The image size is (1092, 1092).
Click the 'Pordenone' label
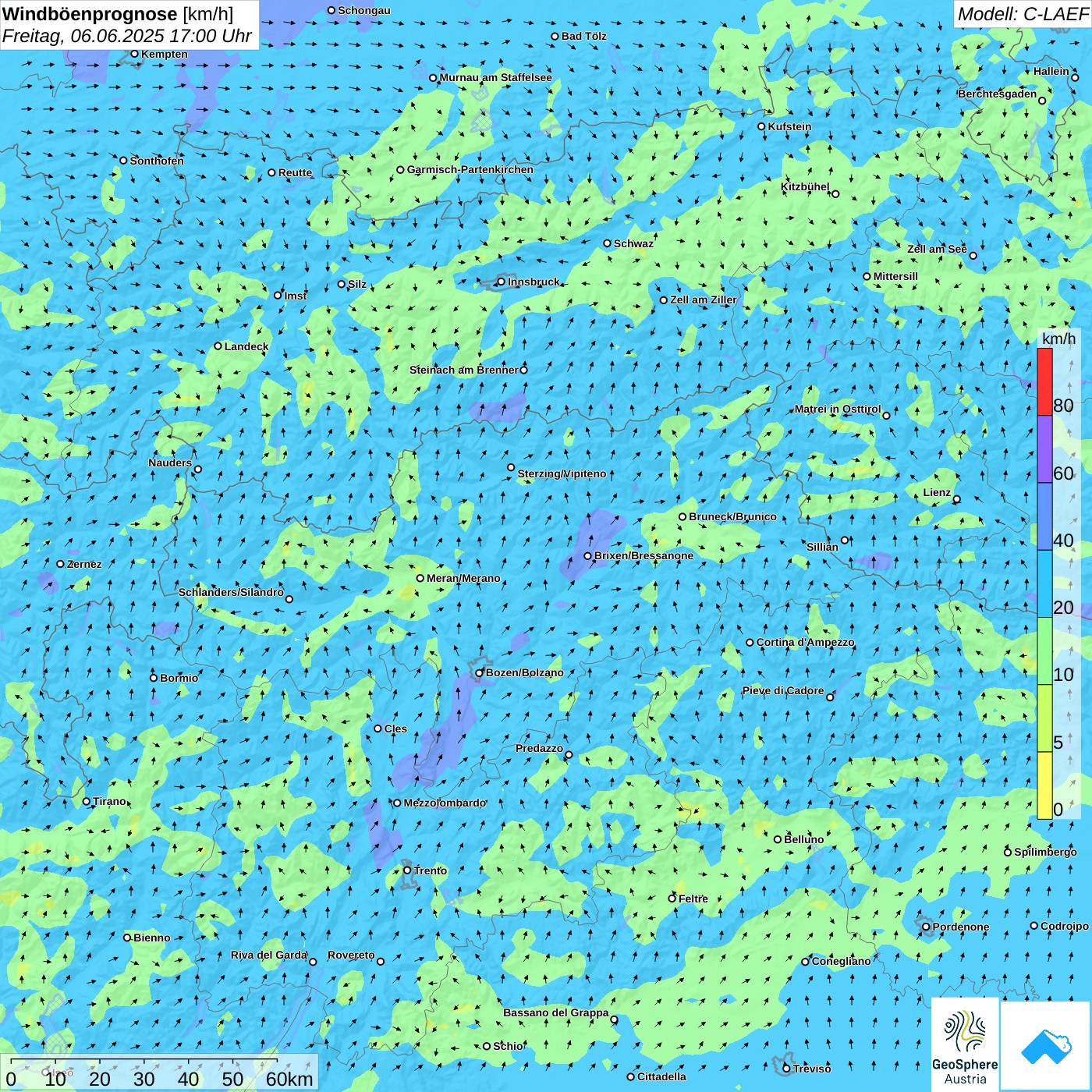(x=960, y=927)
